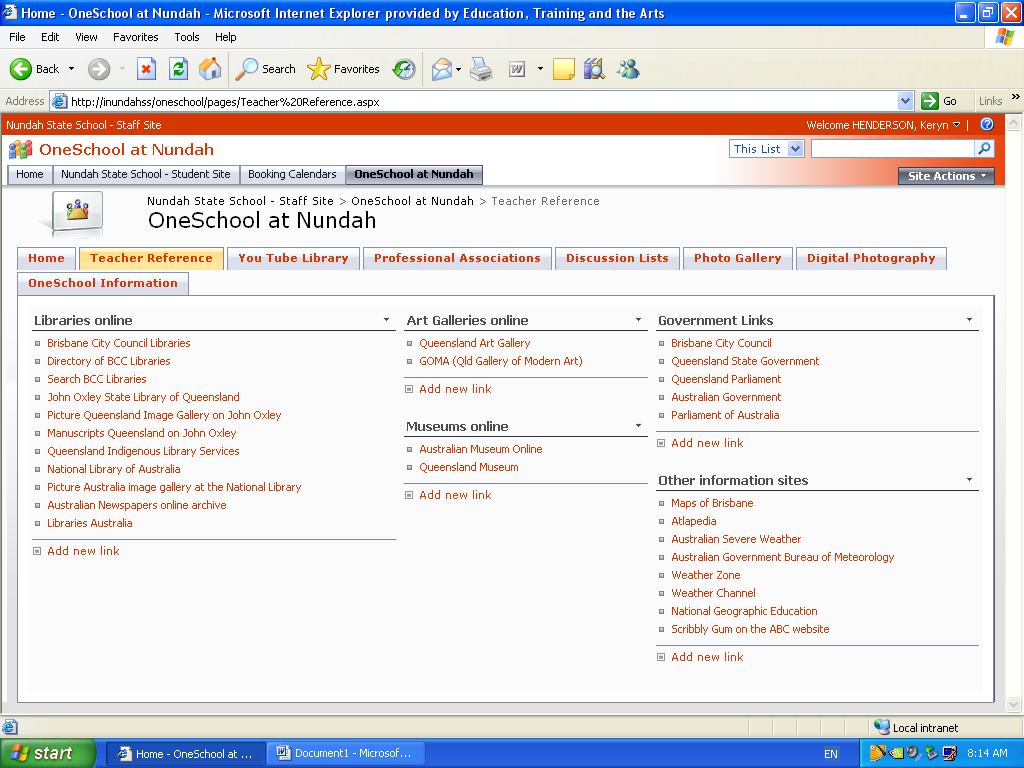Open the Mail envelope icon

[442, 69]
